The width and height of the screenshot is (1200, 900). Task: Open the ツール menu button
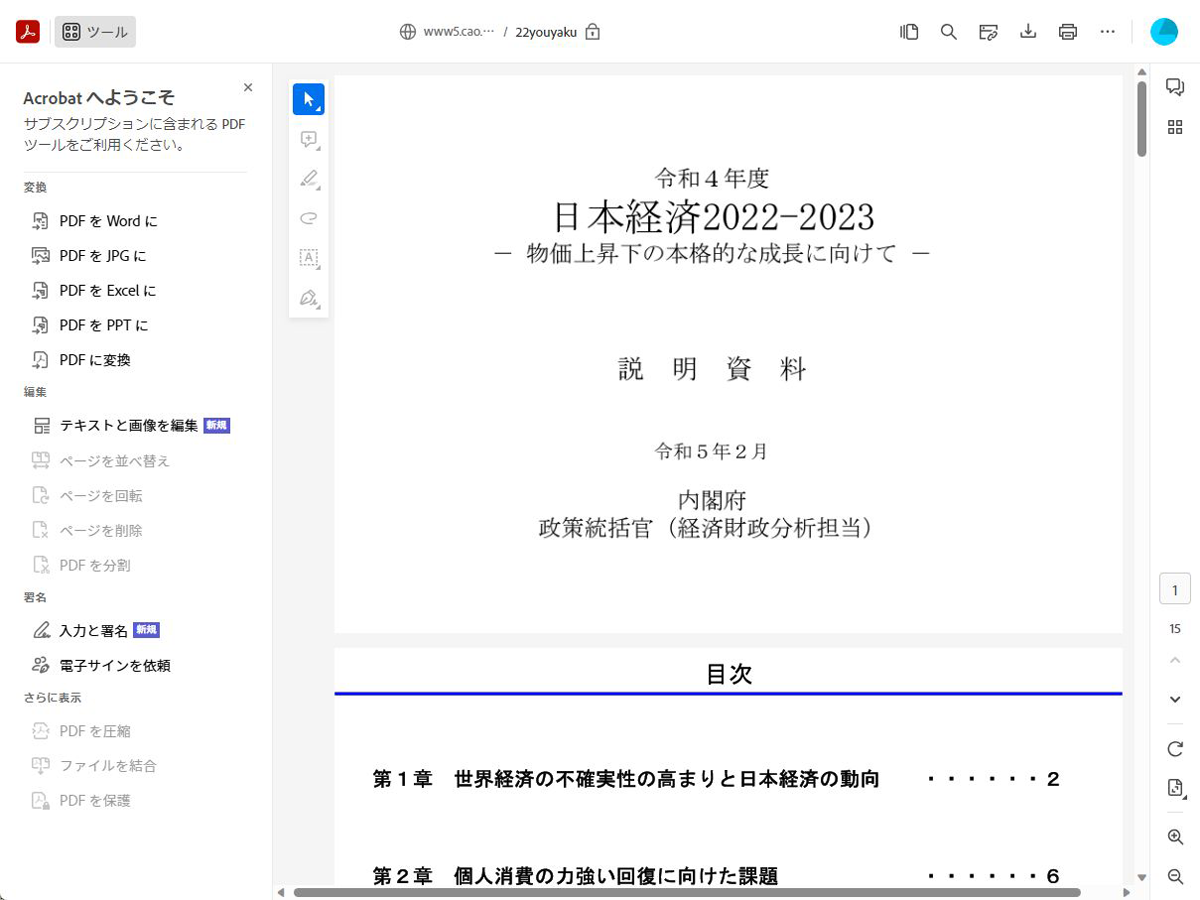[x=95, y=32]
